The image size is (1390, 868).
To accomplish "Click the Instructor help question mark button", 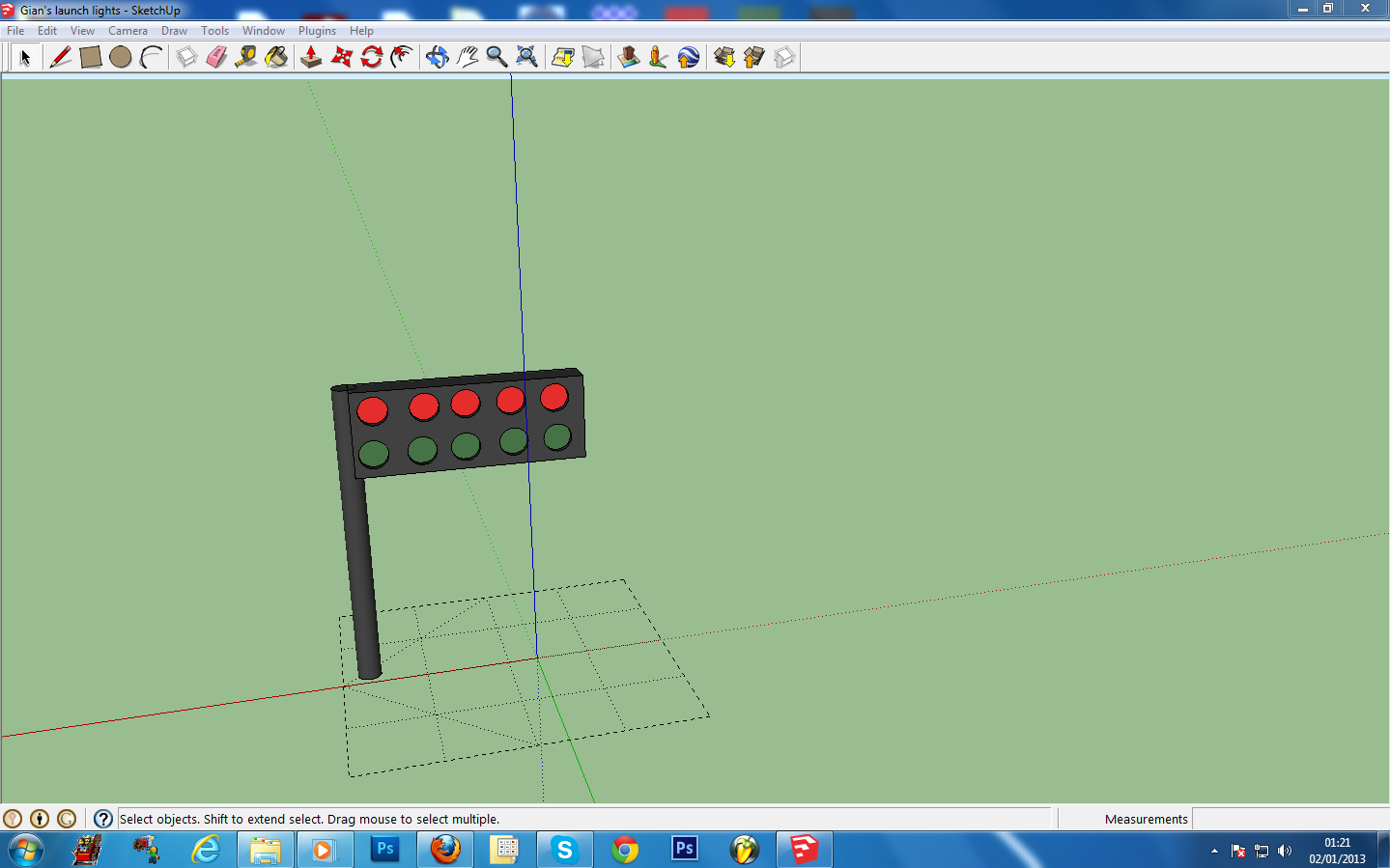I will (103, 819).
